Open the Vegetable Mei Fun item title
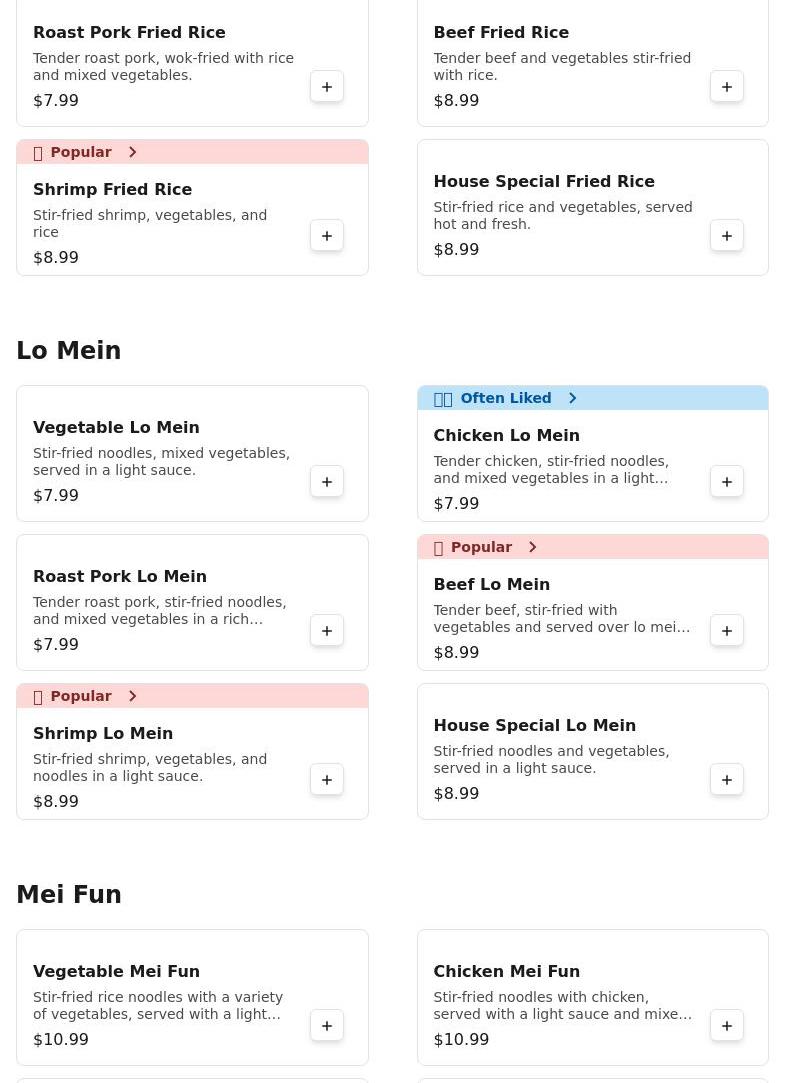785x1083 pixels. coord(116,971)
